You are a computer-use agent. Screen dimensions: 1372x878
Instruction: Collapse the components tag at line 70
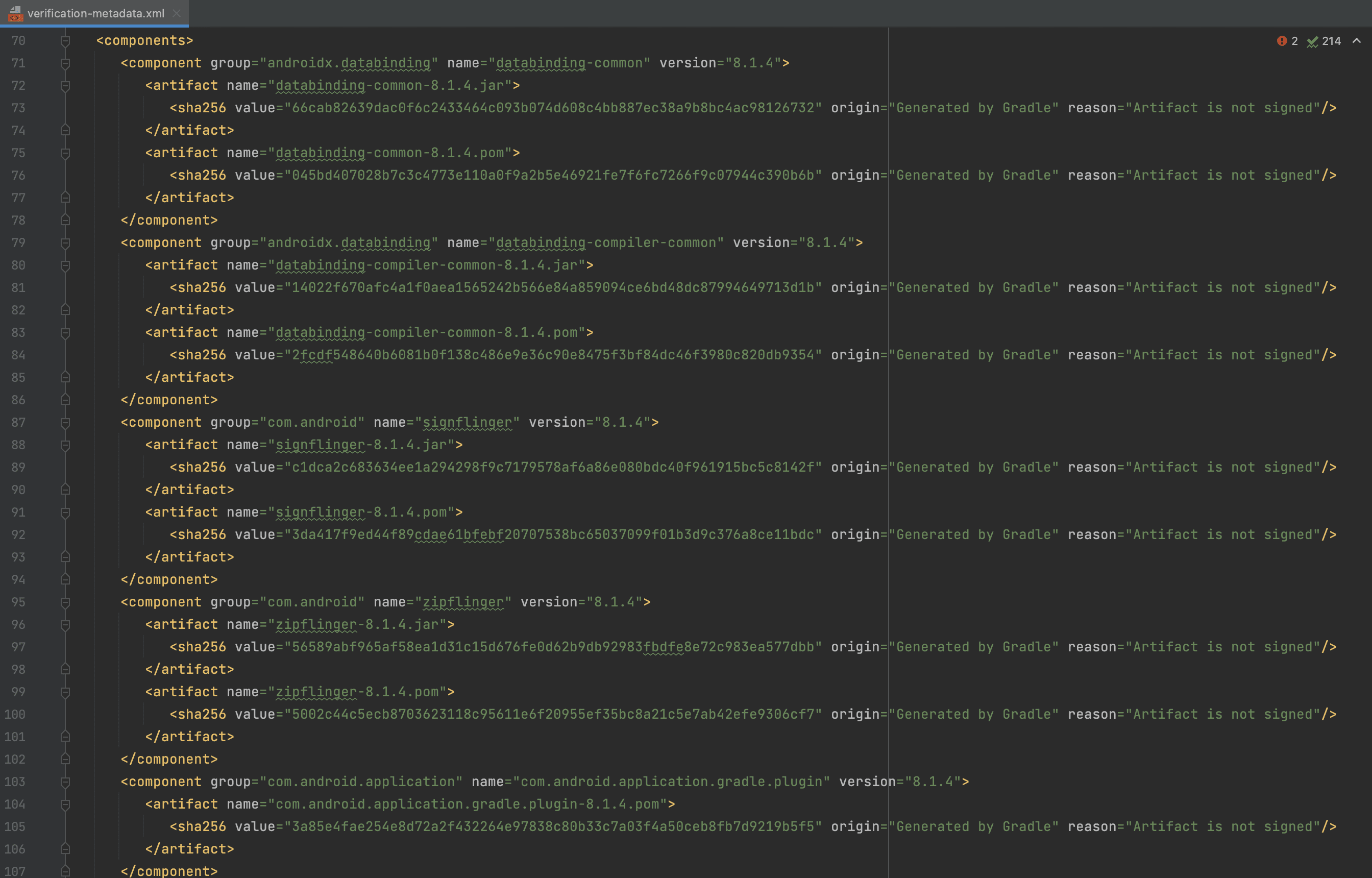(65, 41)
